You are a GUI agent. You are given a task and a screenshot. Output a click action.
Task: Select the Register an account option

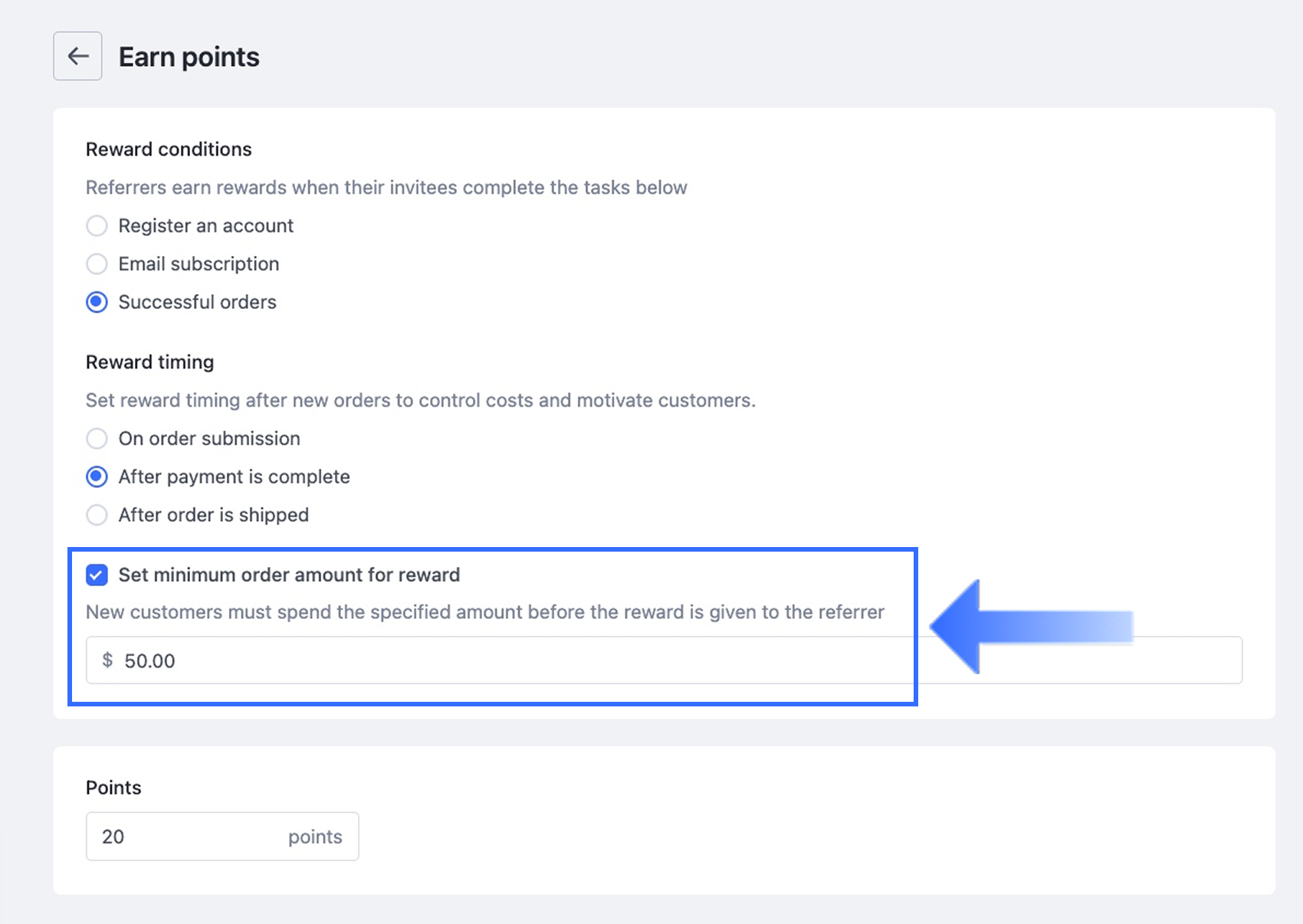tap(97, 226)
